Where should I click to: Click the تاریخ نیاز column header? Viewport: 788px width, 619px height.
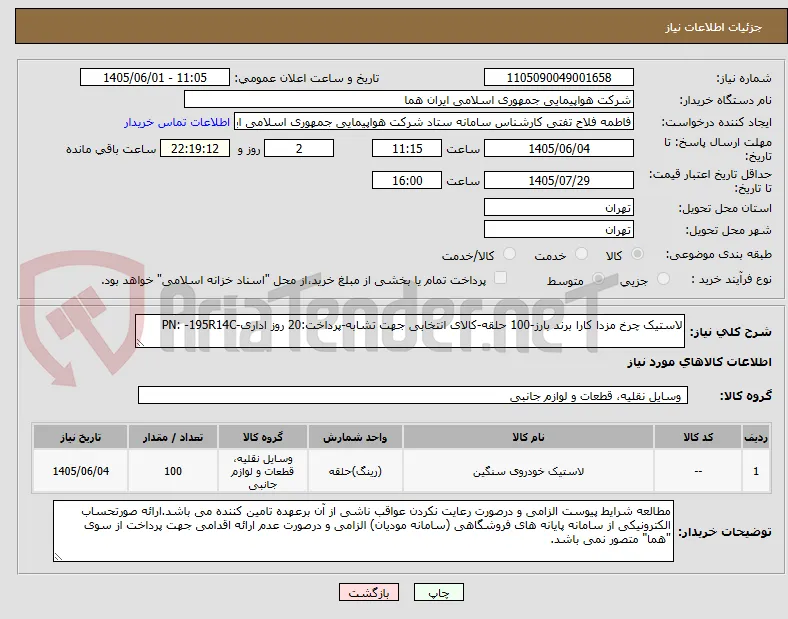80,437
